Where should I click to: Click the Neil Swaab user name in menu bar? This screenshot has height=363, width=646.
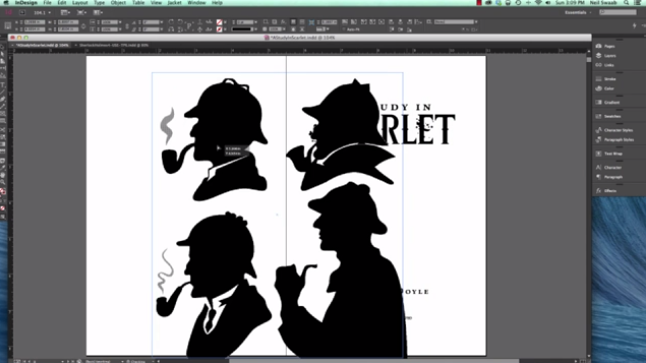[x=603, y=2]
